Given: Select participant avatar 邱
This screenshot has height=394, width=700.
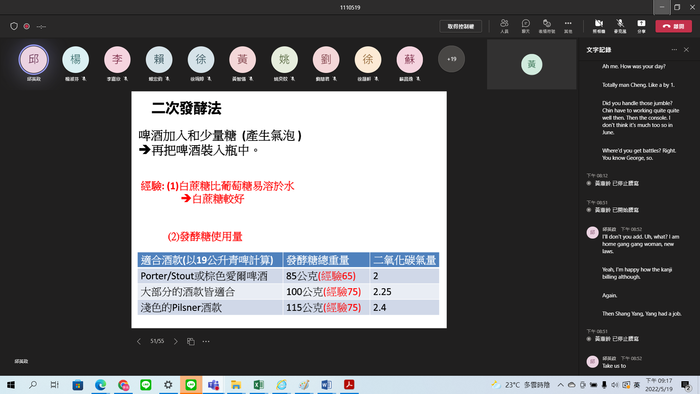Looking at the screenshot, I should 33,59.
